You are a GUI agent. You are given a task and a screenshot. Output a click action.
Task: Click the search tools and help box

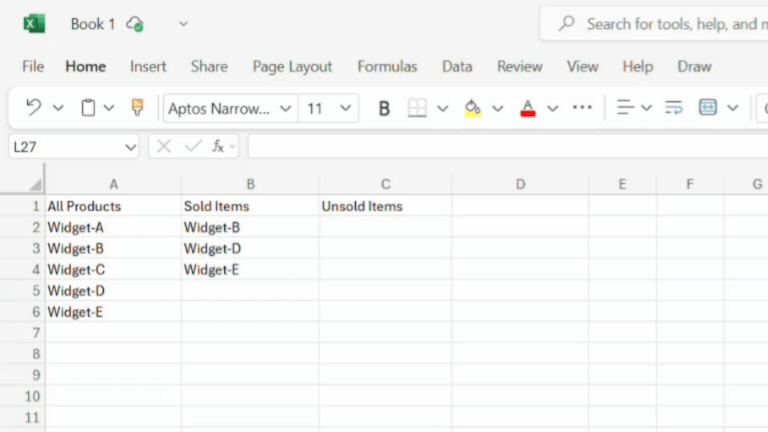point(654,24)
